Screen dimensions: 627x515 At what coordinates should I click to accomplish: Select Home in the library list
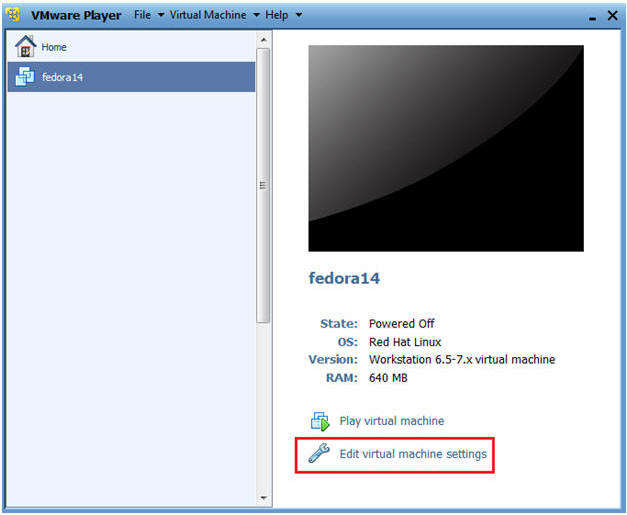pyautogui.click(x=131, y=46)
